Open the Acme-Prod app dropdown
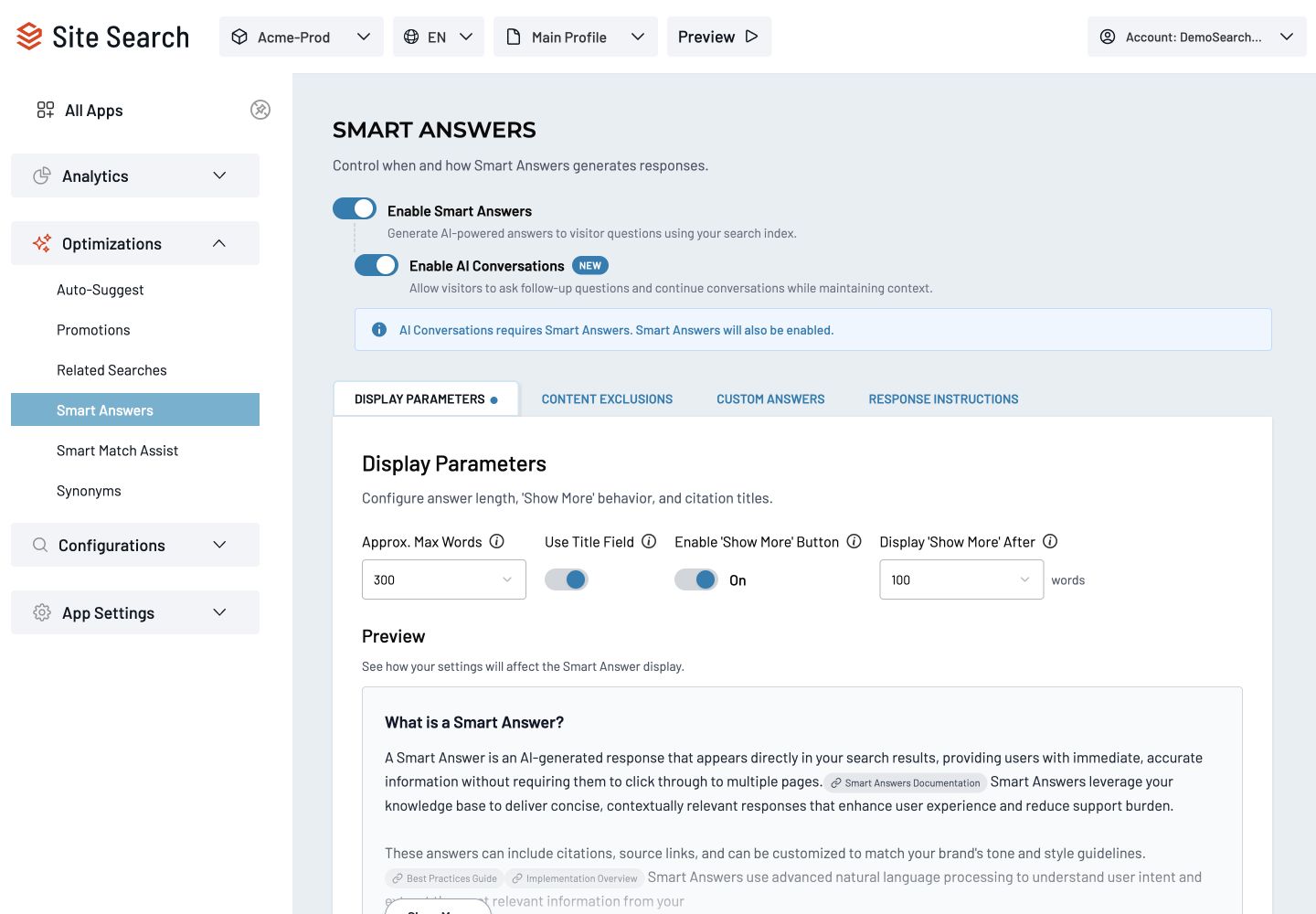Image resolution: width=1316 pixels, height=914 pixels. (x=302, y=37)
